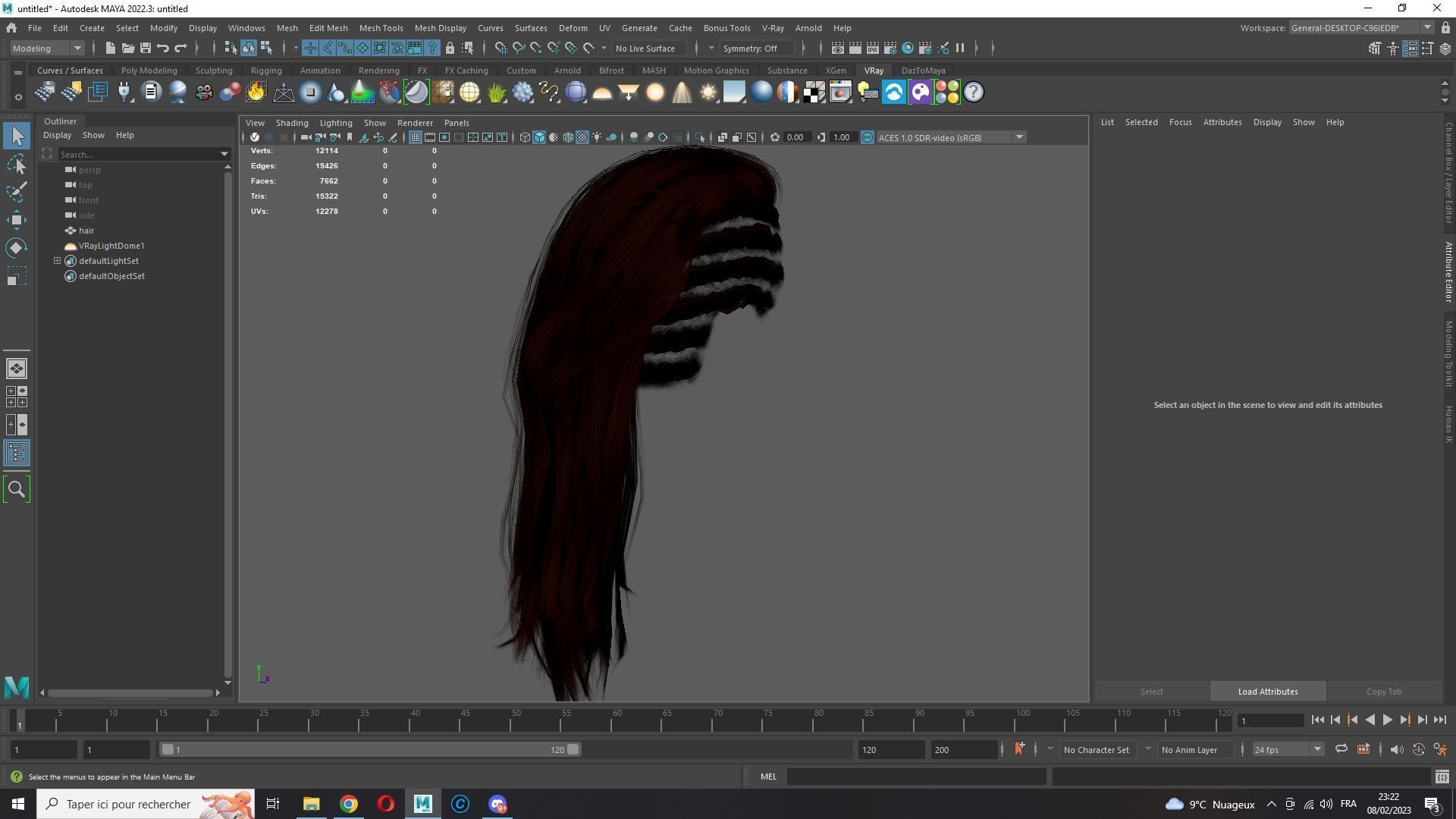Open the Attribute Editor Focus menu
The width and height of the screenshot is (1456, 819).
point(1180,122)
